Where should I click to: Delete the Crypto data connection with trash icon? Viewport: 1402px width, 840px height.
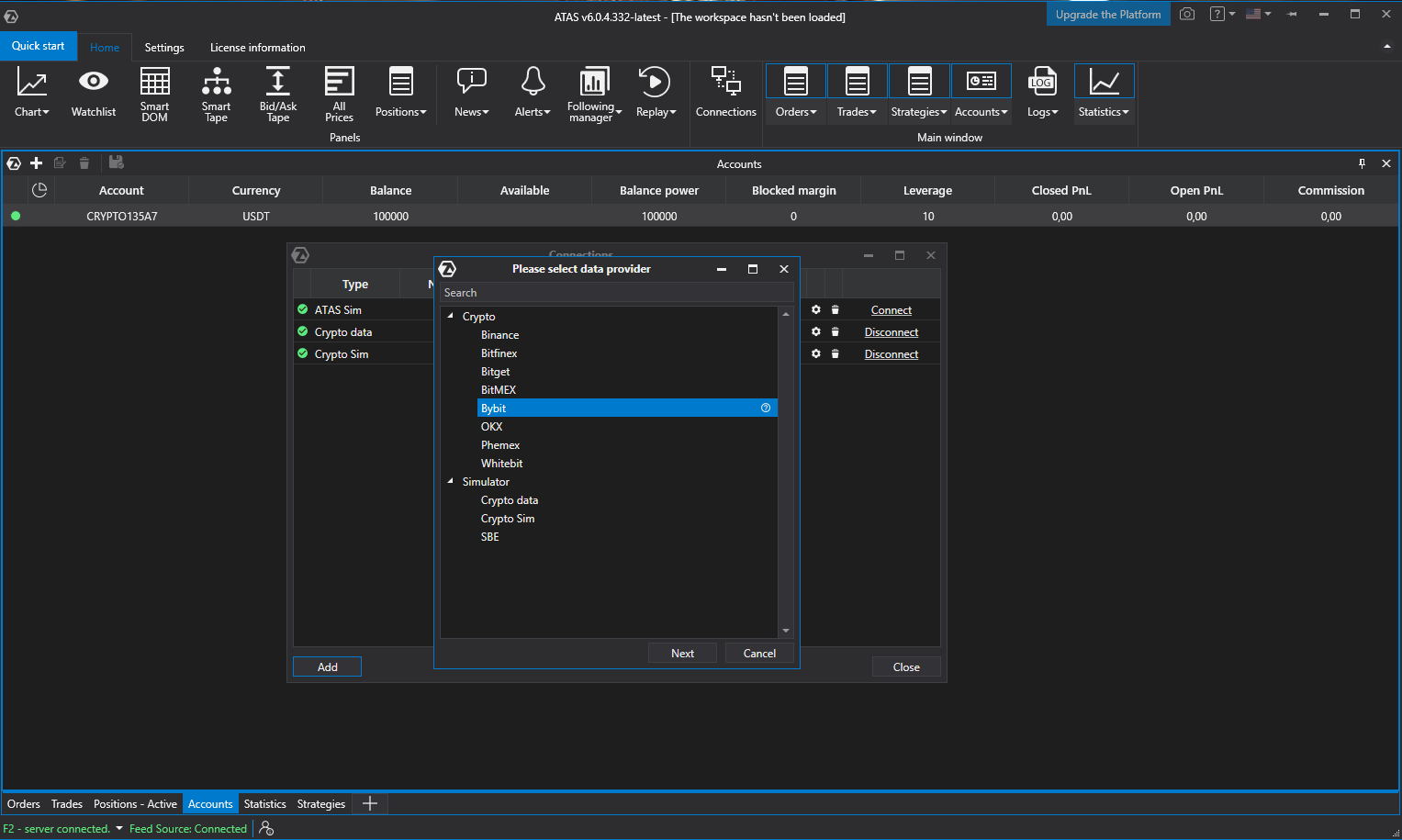tap(835, 331)
